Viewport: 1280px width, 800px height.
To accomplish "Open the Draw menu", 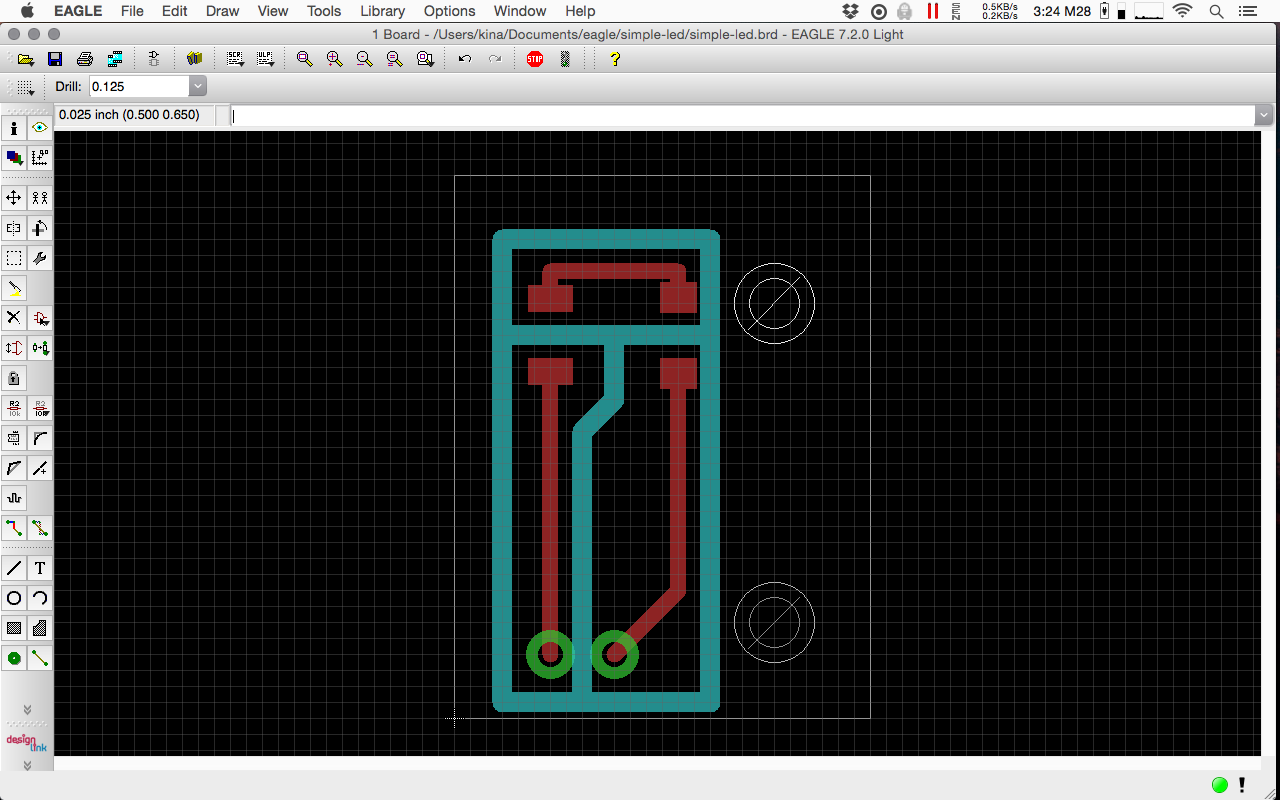I will (223, 11).
